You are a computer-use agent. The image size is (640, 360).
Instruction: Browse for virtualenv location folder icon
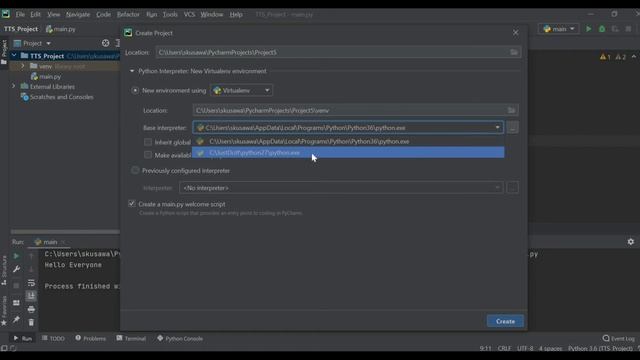(511, 110)
